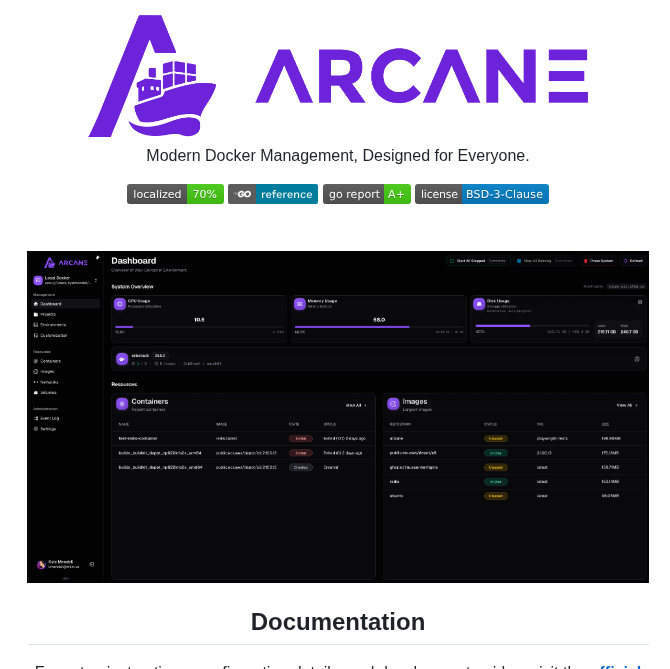The height and width of the screenshot is (669, 670).
Task: Click the Exited badge for test-redis-container
Action: [x=301, y=438]
